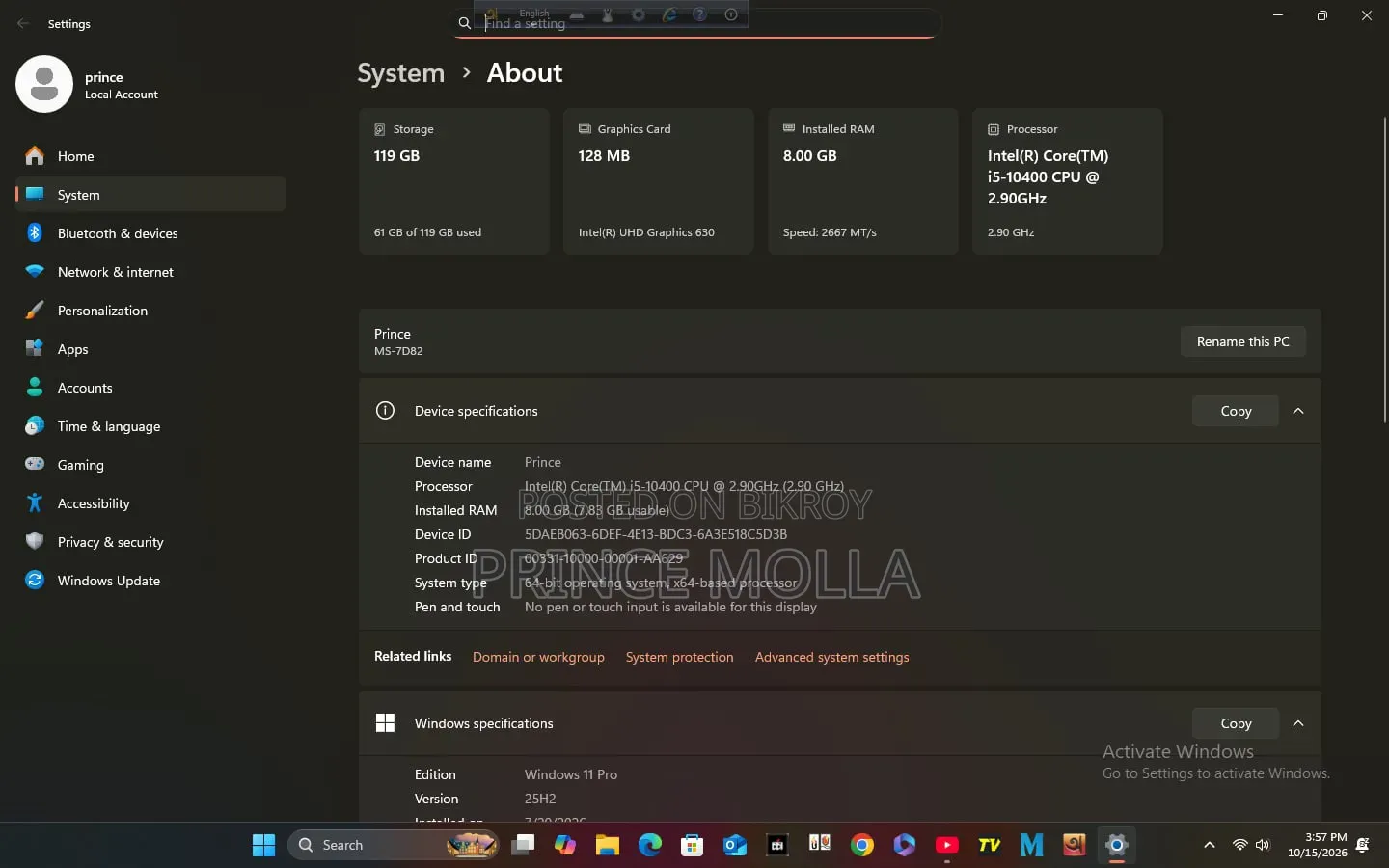The image size is (1389, 868).
Task: Open Bluetooth & devices settings
Action: [x=150, y=233]
